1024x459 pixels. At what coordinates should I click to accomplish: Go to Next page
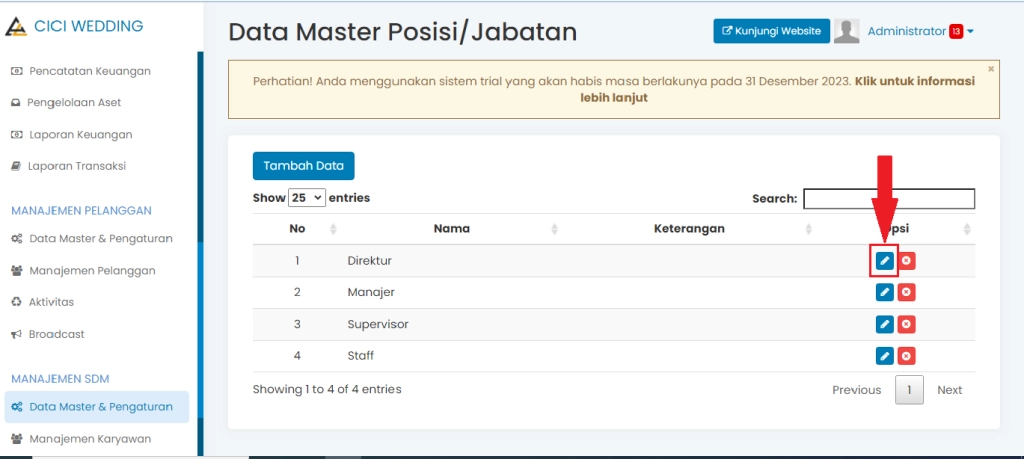[950, 390]
